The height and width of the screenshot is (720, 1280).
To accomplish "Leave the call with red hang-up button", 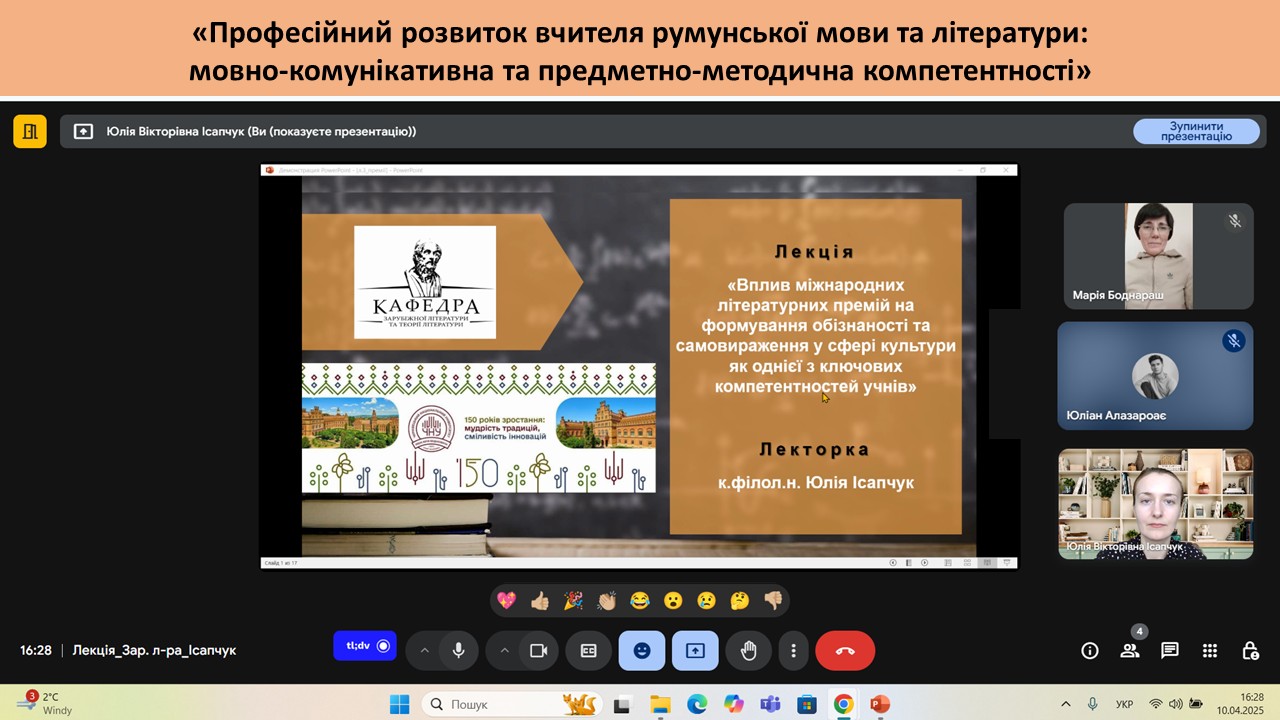I will point(845,651).
